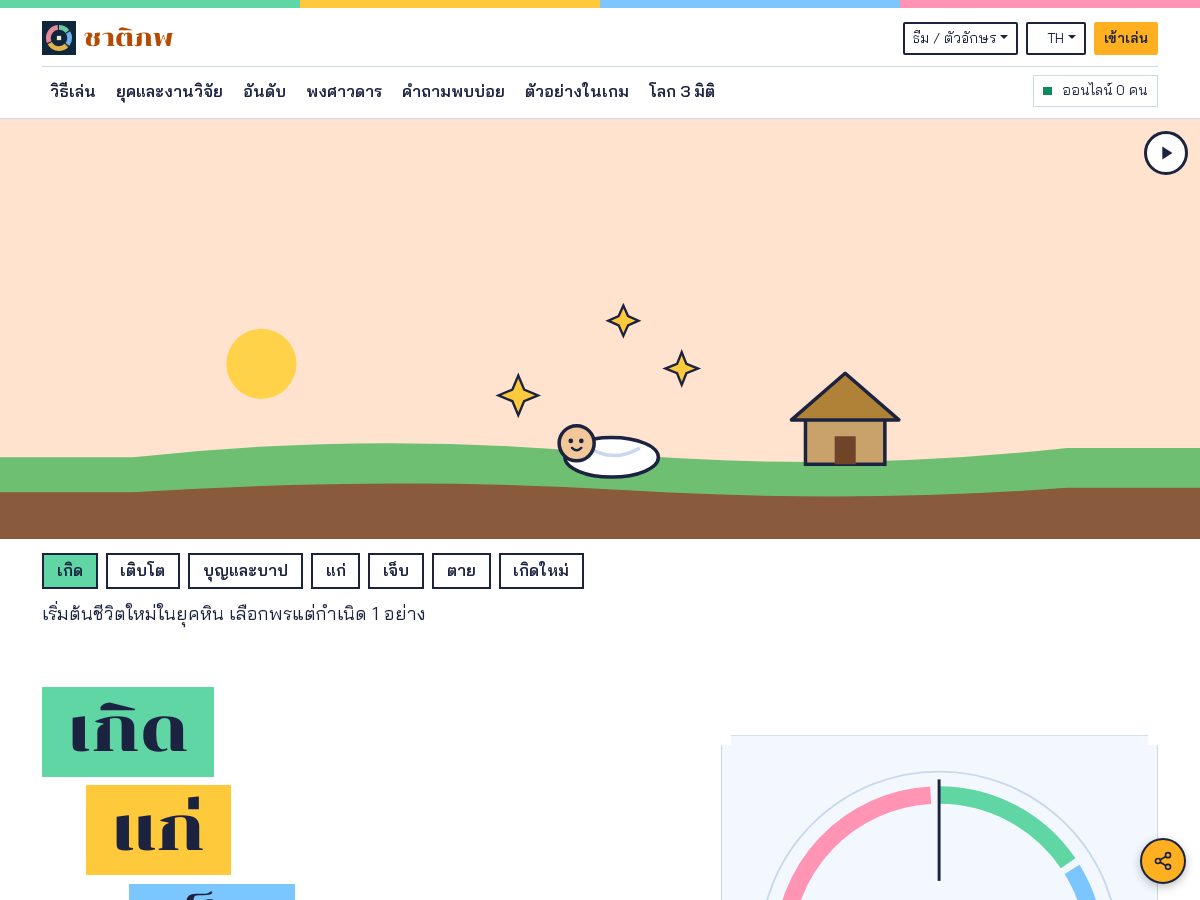Go to the อันดับ page
The height and width of the screenshot is (900, 1200).
coord(264,91)
